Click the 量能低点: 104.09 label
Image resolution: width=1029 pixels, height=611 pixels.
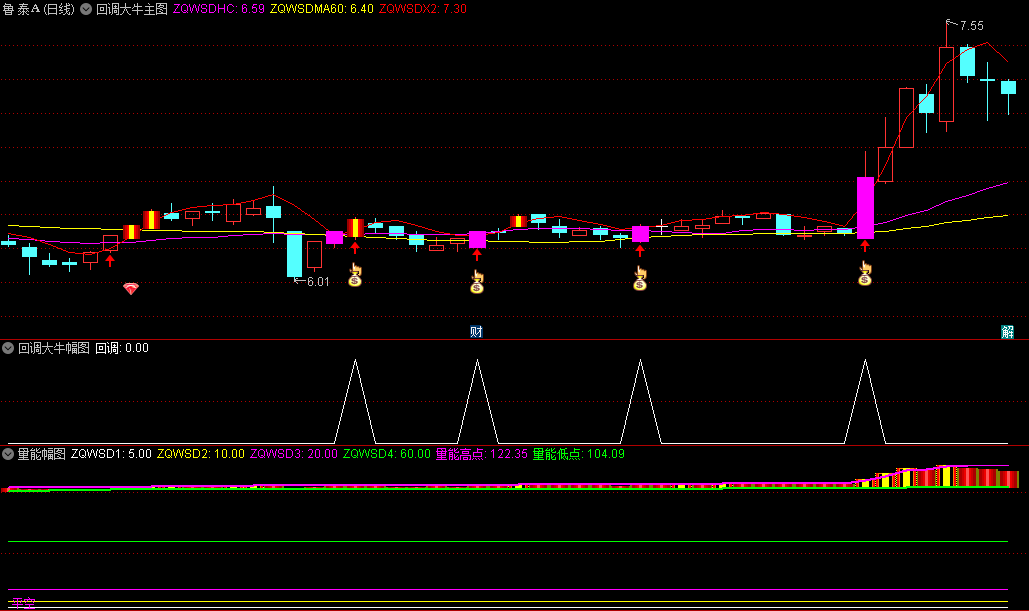click(x=579, y=453)
